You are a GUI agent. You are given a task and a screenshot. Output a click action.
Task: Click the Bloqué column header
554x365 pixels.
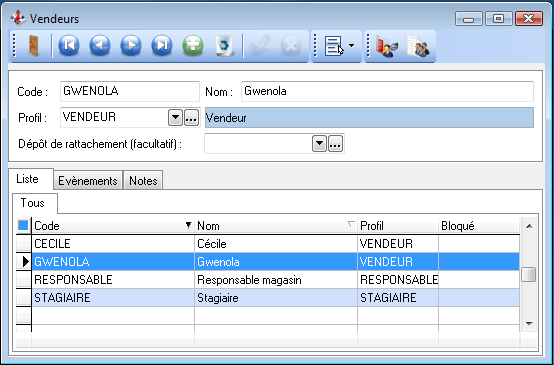pyautogui.click(x=479, y=226)
